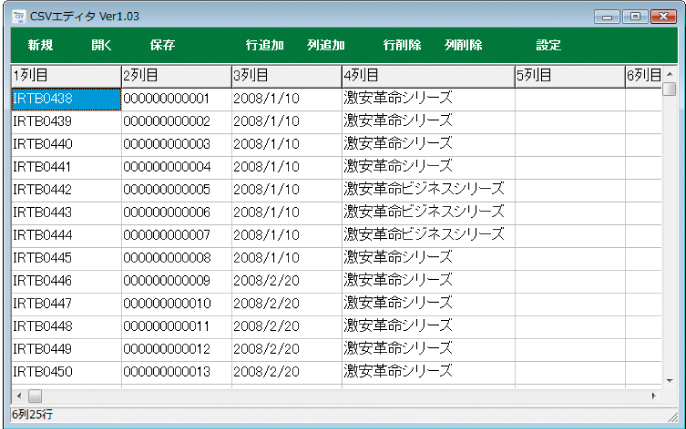The image size is (686, 429).
Task: Click the cell containing IRTB0447
Action: pyautogui.click(x=65, y=303)
